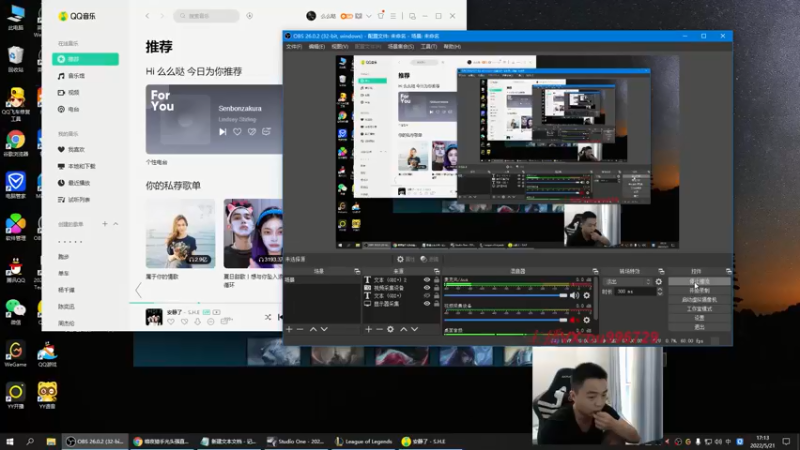Move scene down in OBS scenes panel

click(x=324, y=330)
